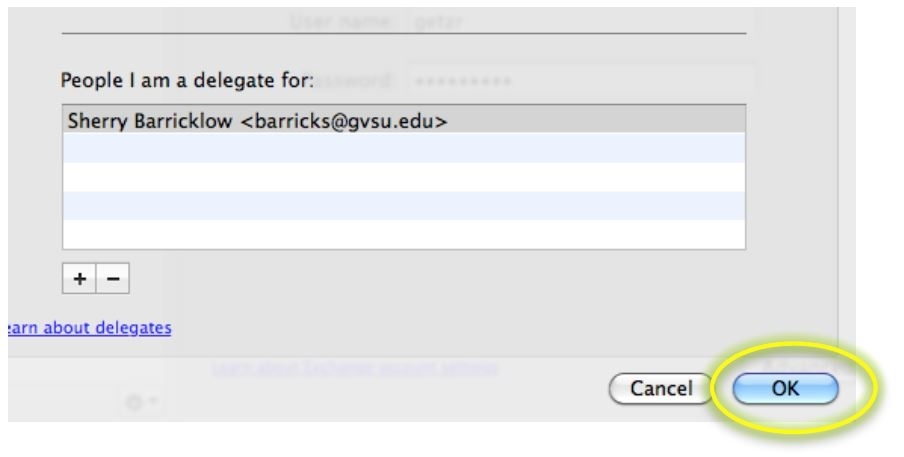Click the empty third row of delegate list
The image size is (904, 457).
403,177
